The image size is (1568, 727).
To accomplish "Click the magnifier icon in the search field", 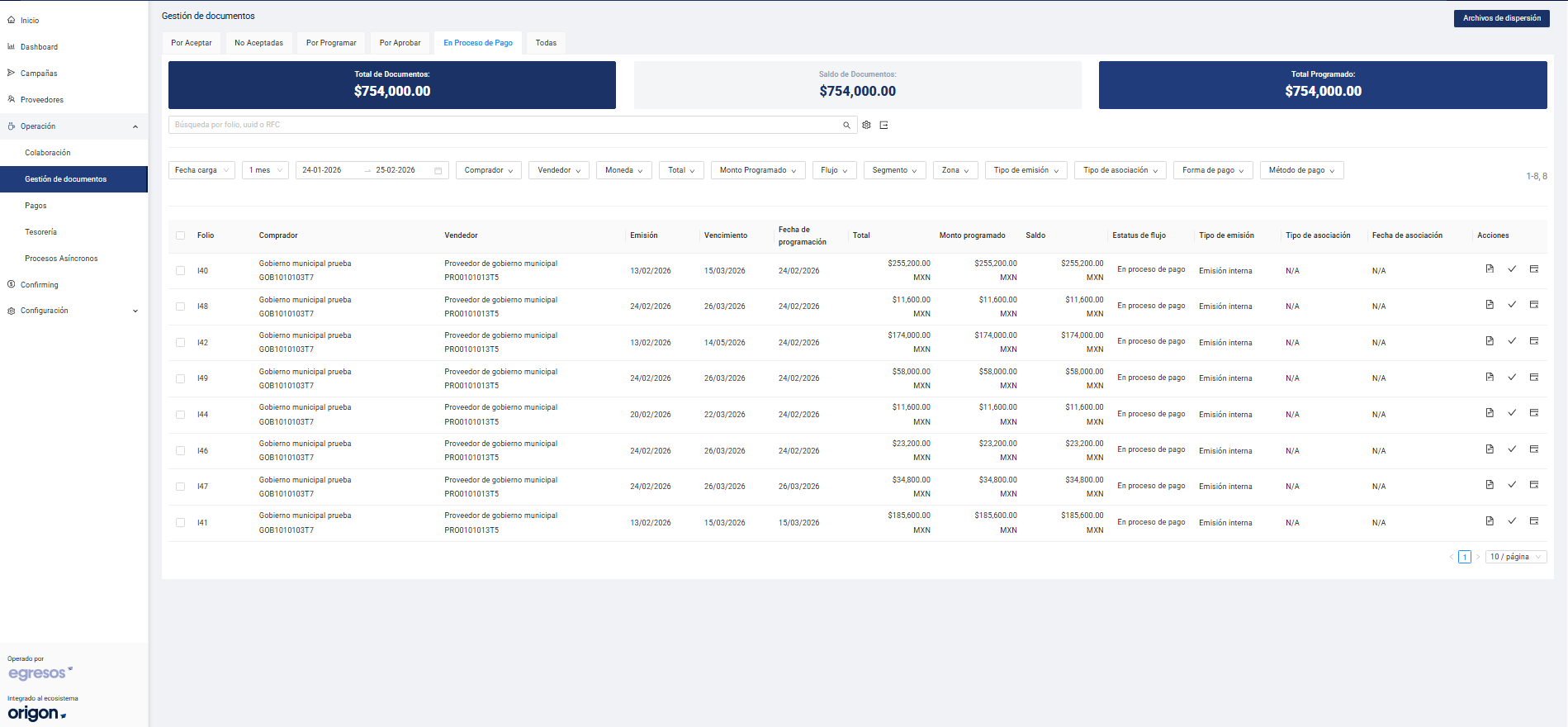I will (x=846, y=126).
